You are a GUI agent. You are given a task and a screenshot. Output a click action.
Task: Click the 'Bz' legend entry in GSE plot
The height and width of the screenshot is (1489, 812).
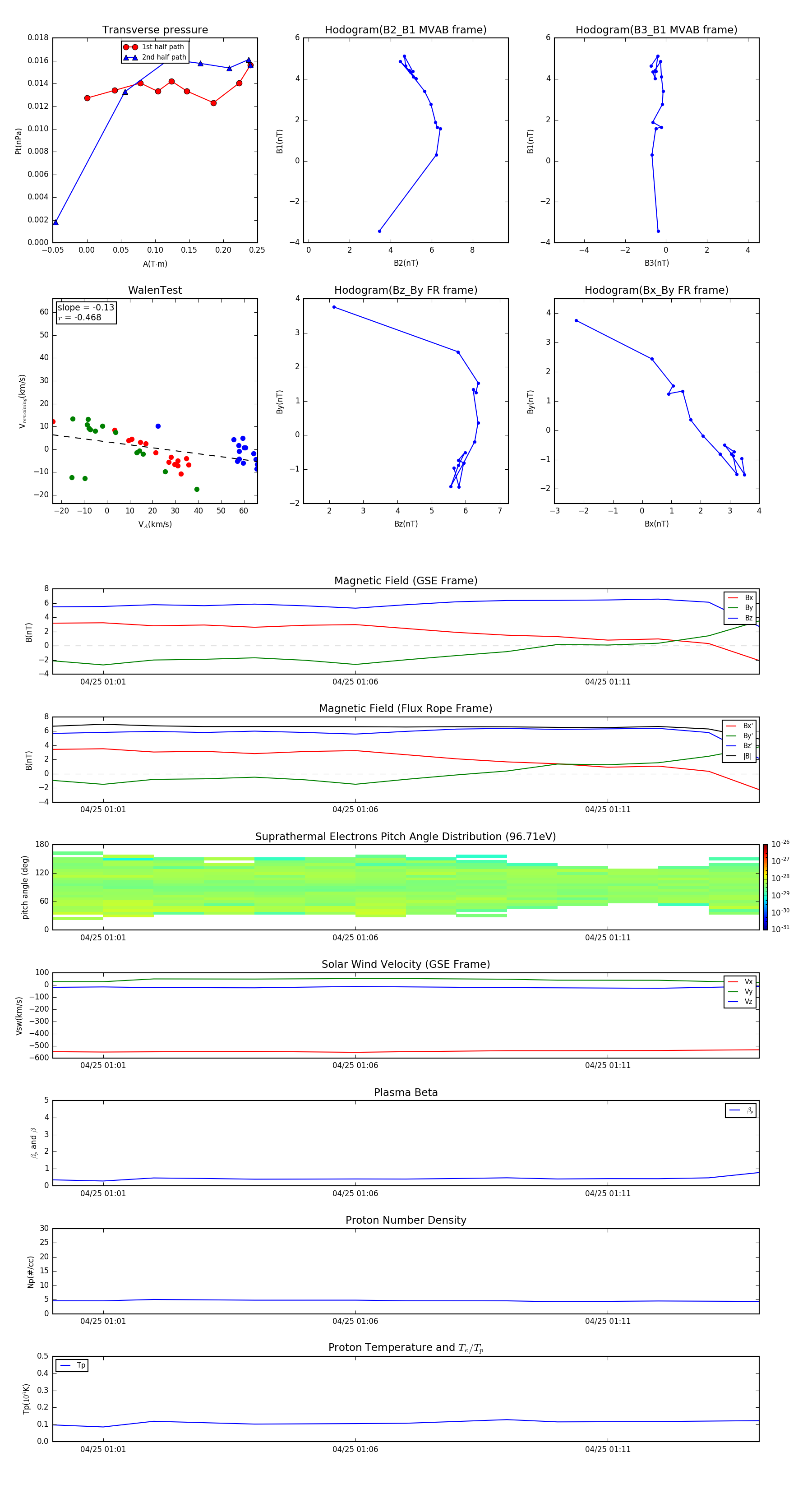(x=740, y=618)
